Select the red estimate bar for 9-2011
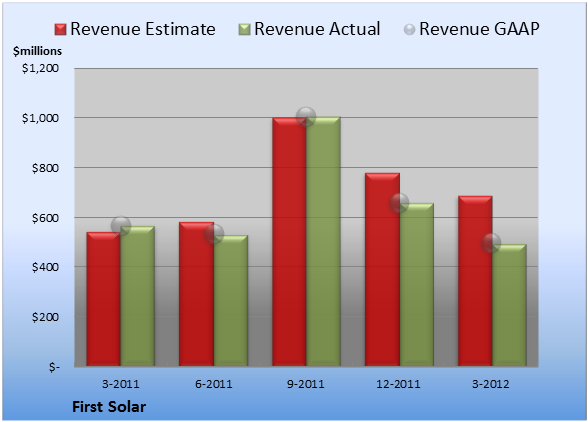Image resolution: width=588 pixels, height=422 pixels. click(290, 242)
